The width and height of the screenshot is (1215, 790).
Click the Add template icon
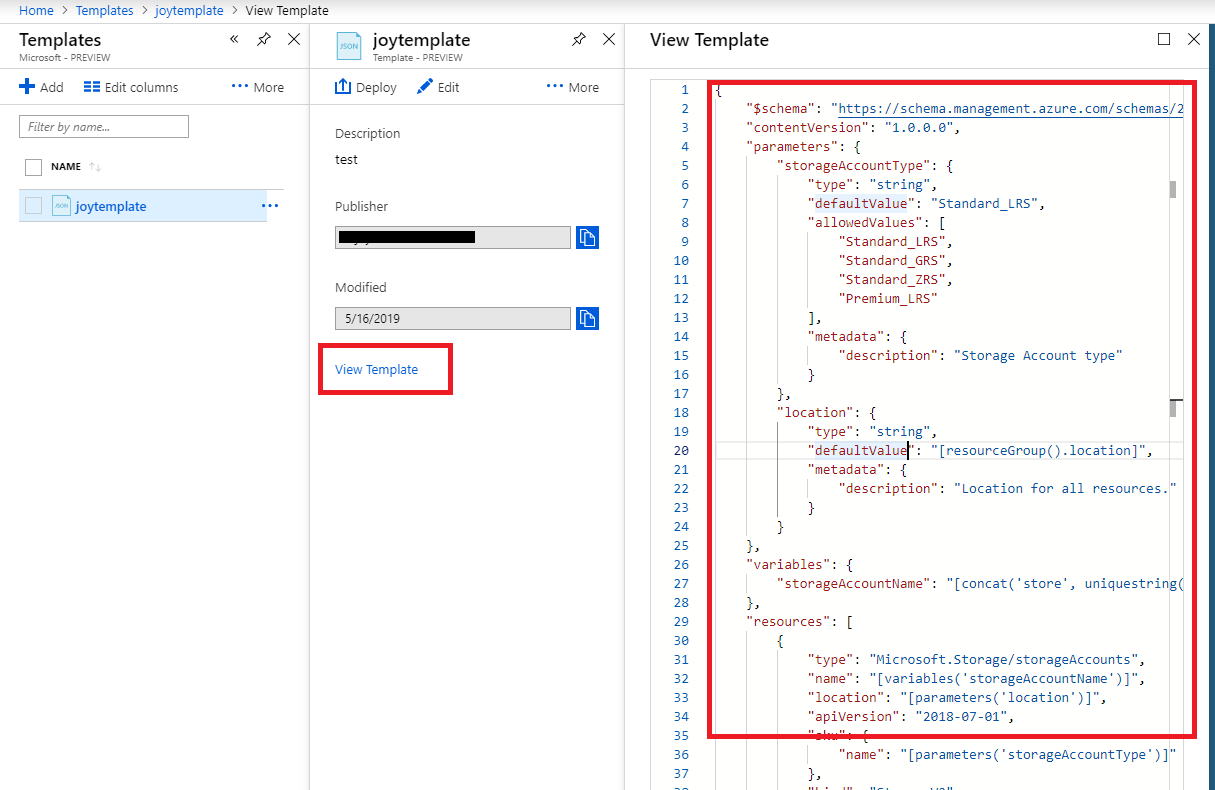[x=41, y=87]
